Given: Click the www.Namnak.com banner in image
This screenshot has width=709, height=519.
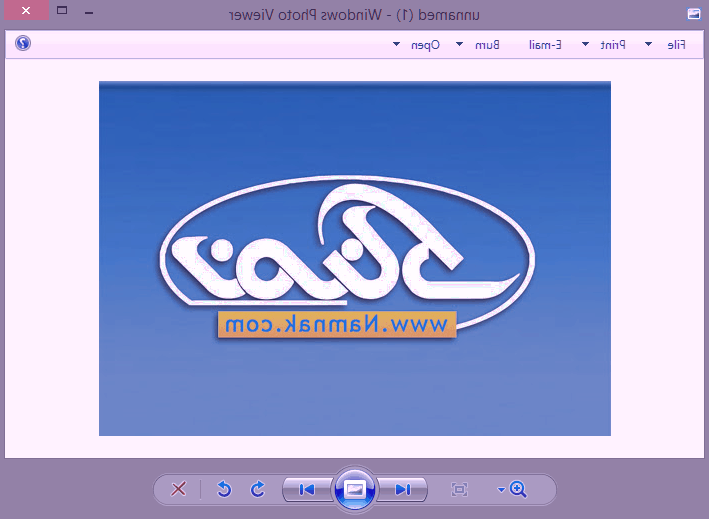Looking at the screenshot, I should click(x=337, y=324).
